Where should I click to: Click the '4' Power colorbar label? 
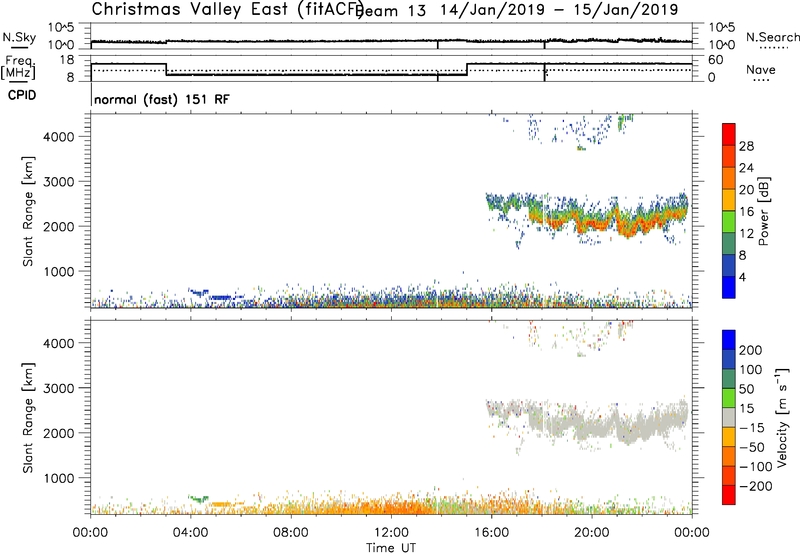tap(742, 277)
